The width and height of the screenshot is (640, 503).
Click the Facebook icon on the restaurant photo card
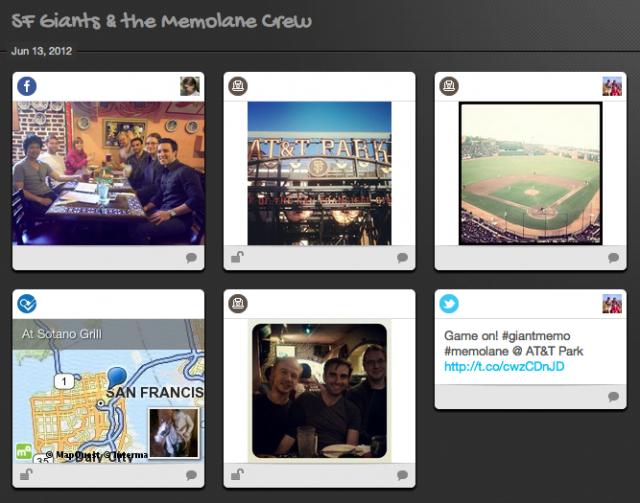point(27,87)
